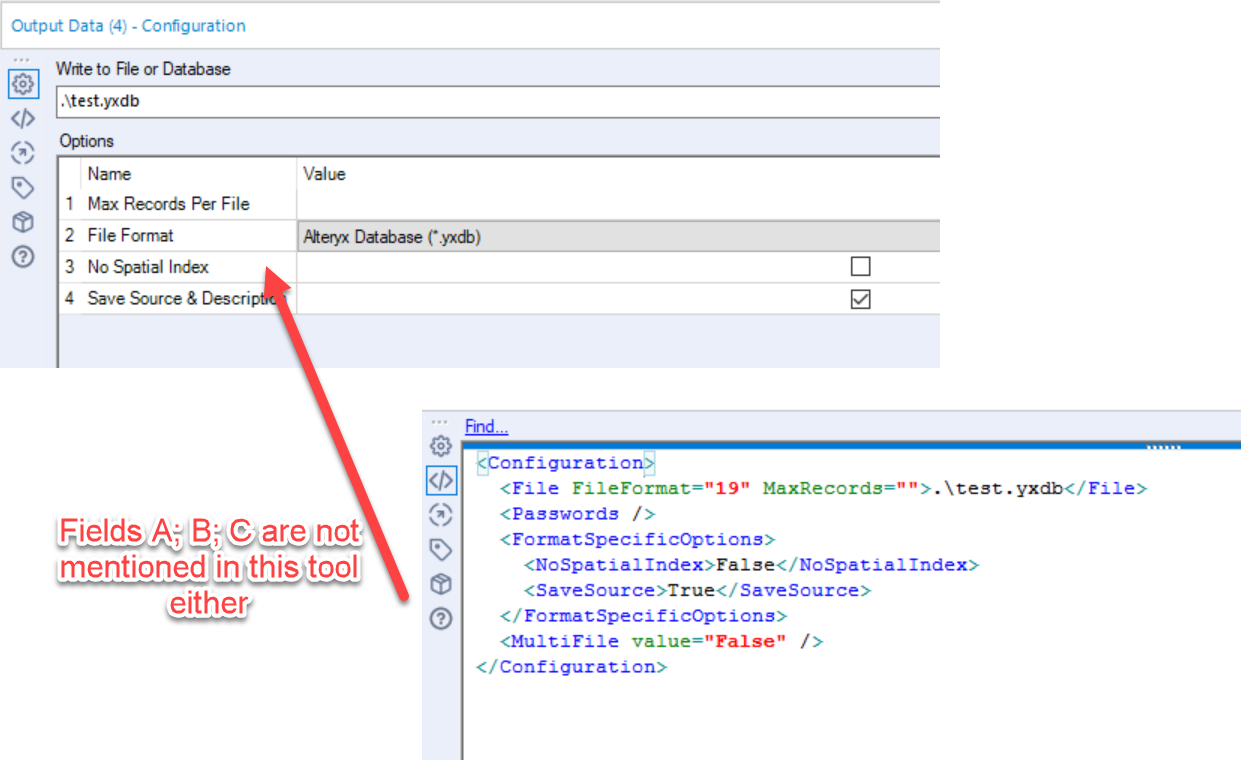Open the Configuration gear icon in Output Data panel
The image size is (1241, 760).
pos(23,84)
